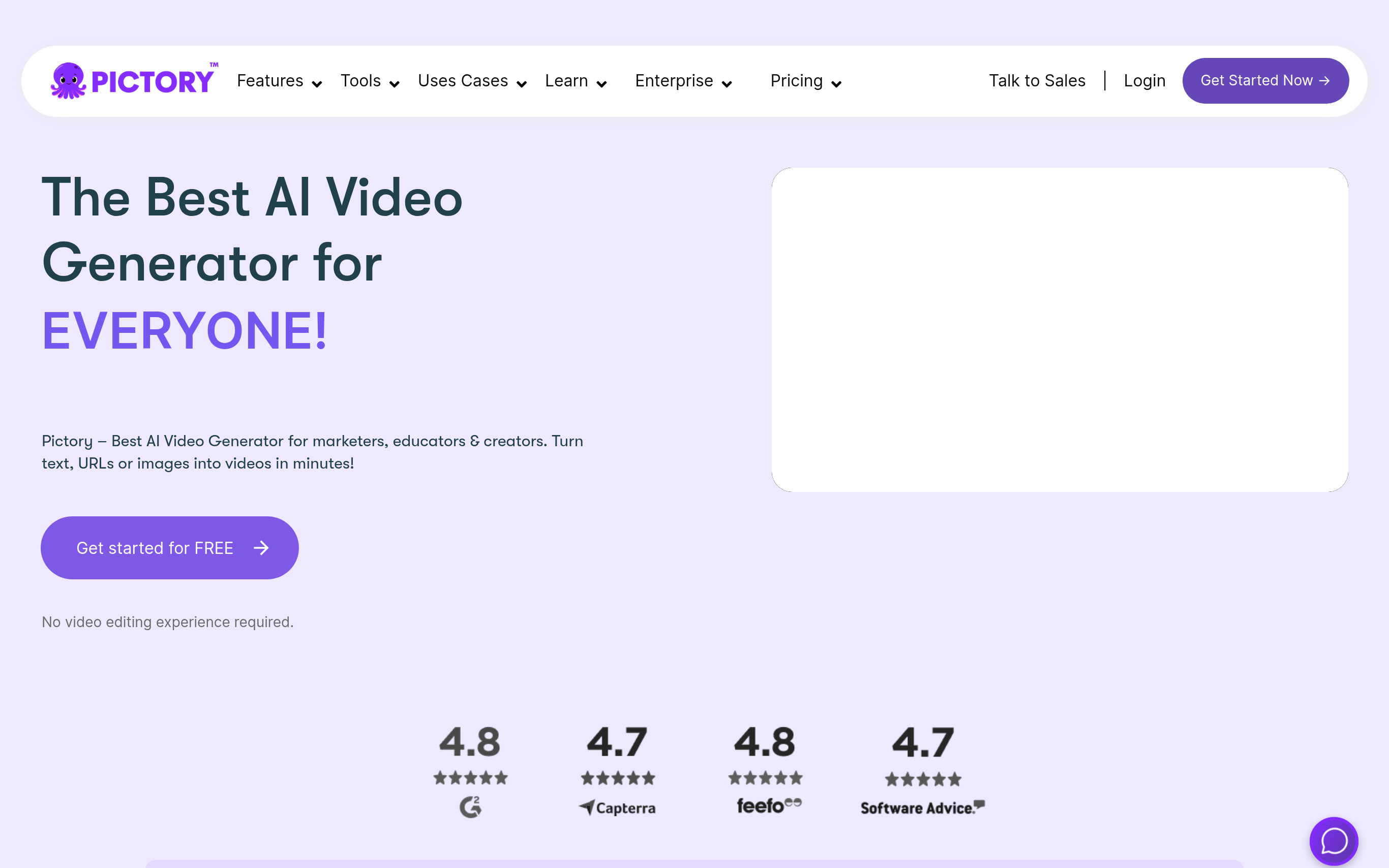The image size is (1389, 868).
Task: Click the G2 five-star rating row
Action: 470,778
